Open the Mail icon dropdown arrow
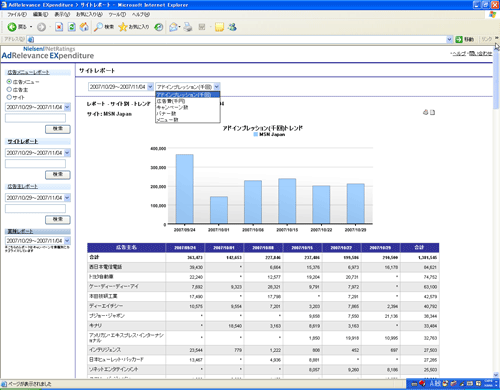This screenshot has height=390, width=500. tap(179, 27)
